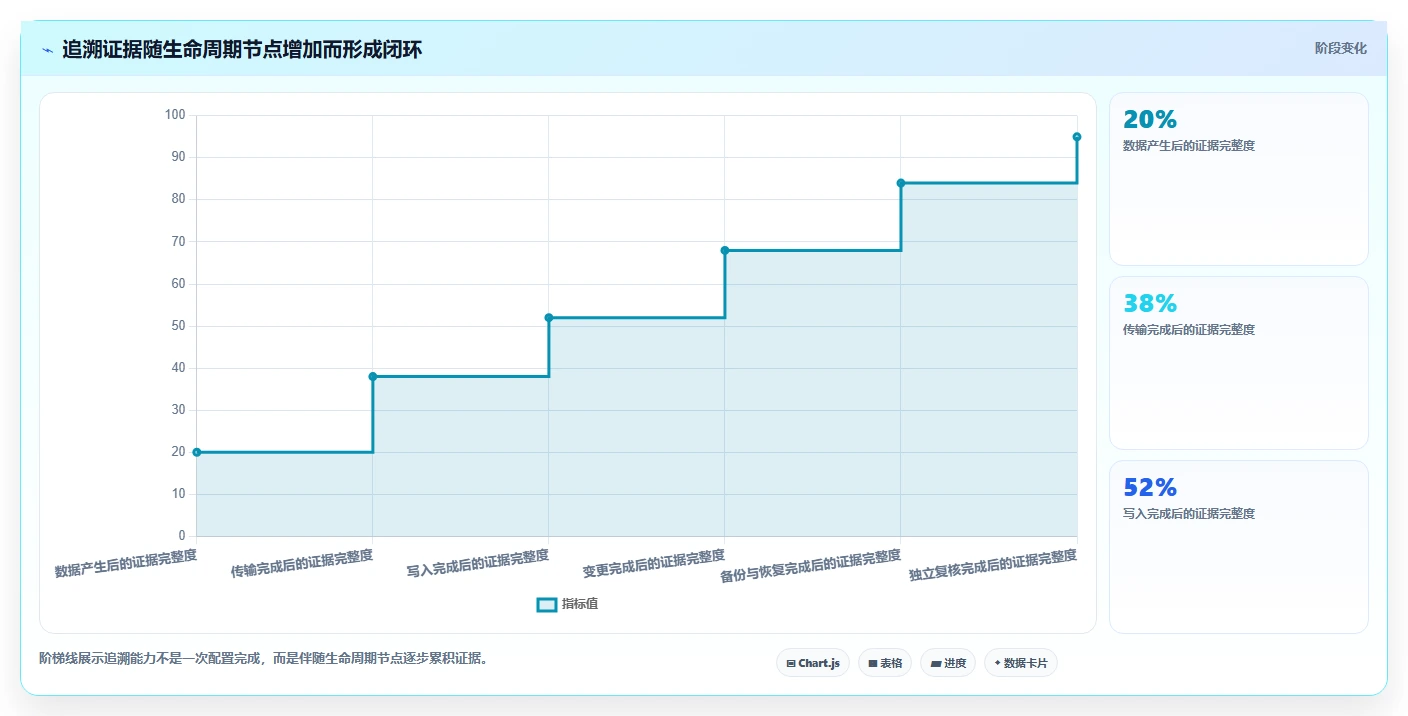Toggle the 指标值 legend swatch
The width and height of the screenshot is (1408, 716).
pos(546,604)
